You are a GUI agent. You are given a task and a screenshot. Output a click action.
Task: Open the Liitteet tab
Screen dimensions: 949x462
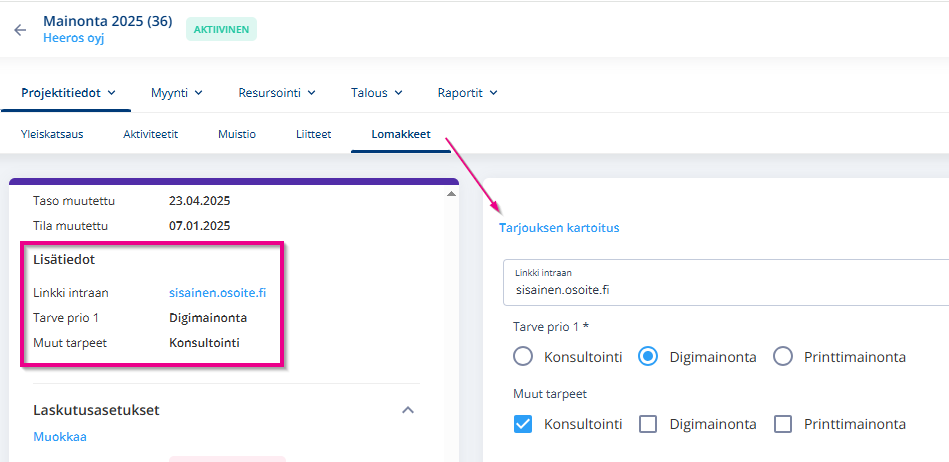tap(314, 134)
